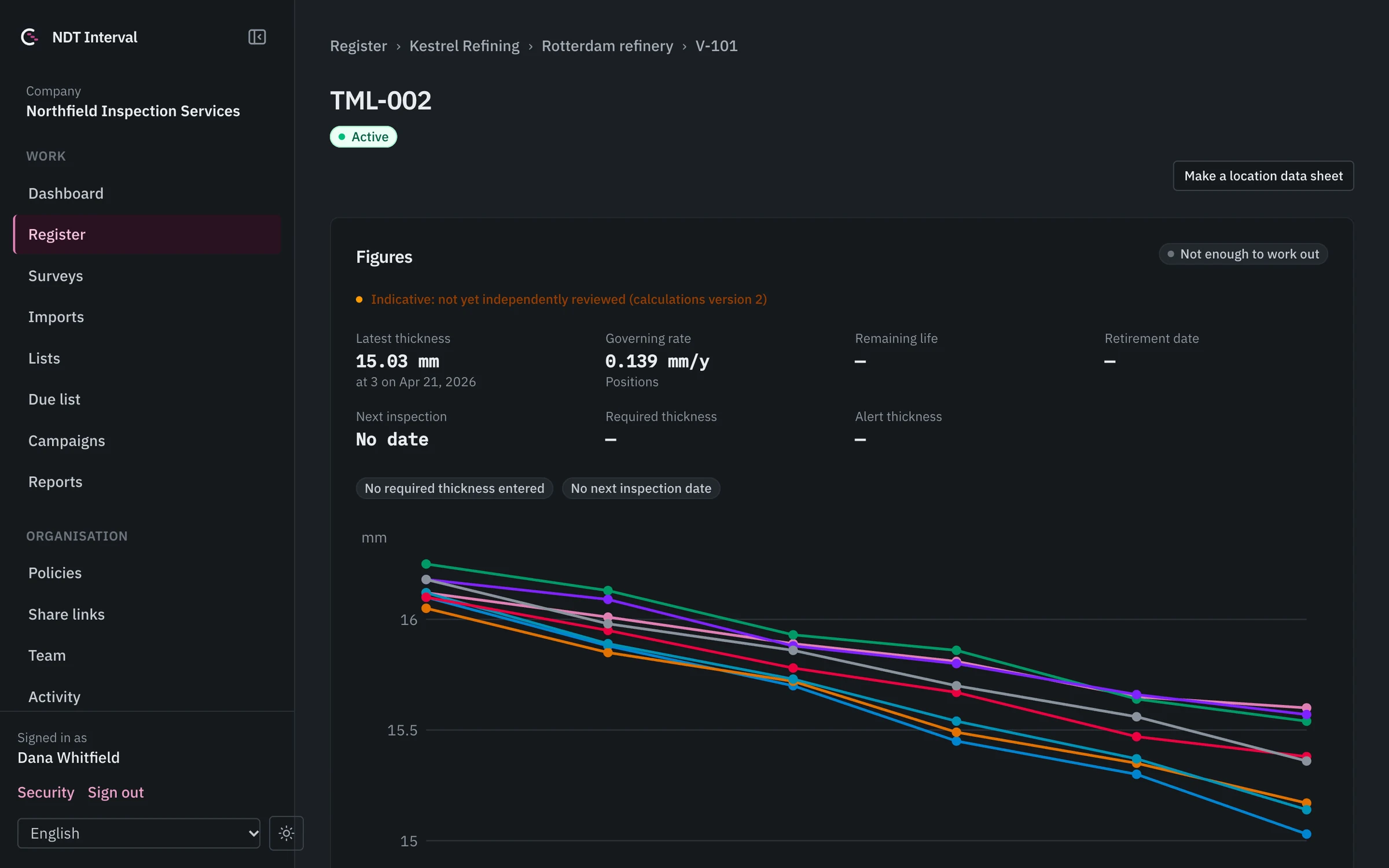Go to Share links
The height and width of the screenshot is (868, 1389).
tap(147, 615)
